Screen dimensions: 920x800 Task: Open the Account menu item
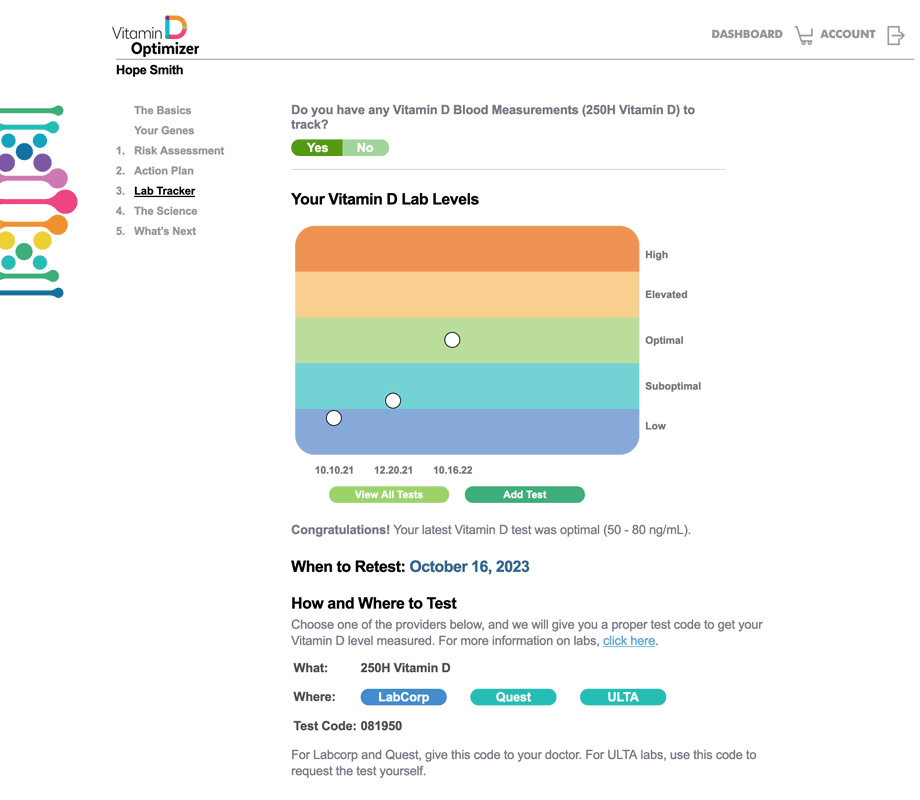(x=847, y=34)
